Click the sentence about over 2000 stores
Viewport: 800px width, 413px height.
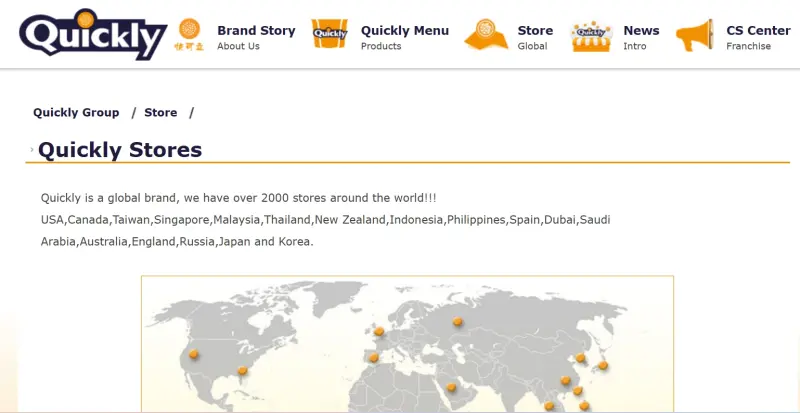[238, 198]
